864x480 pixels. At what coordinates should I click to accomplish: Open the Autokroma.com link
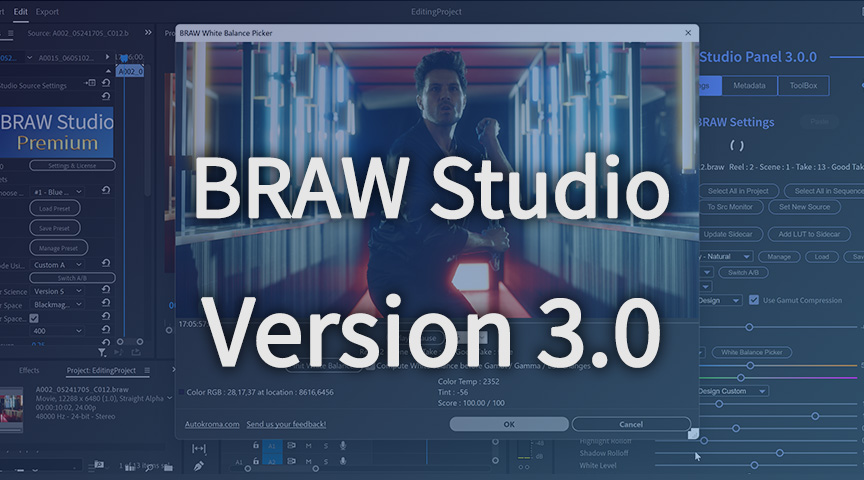[x=212, y=424]
